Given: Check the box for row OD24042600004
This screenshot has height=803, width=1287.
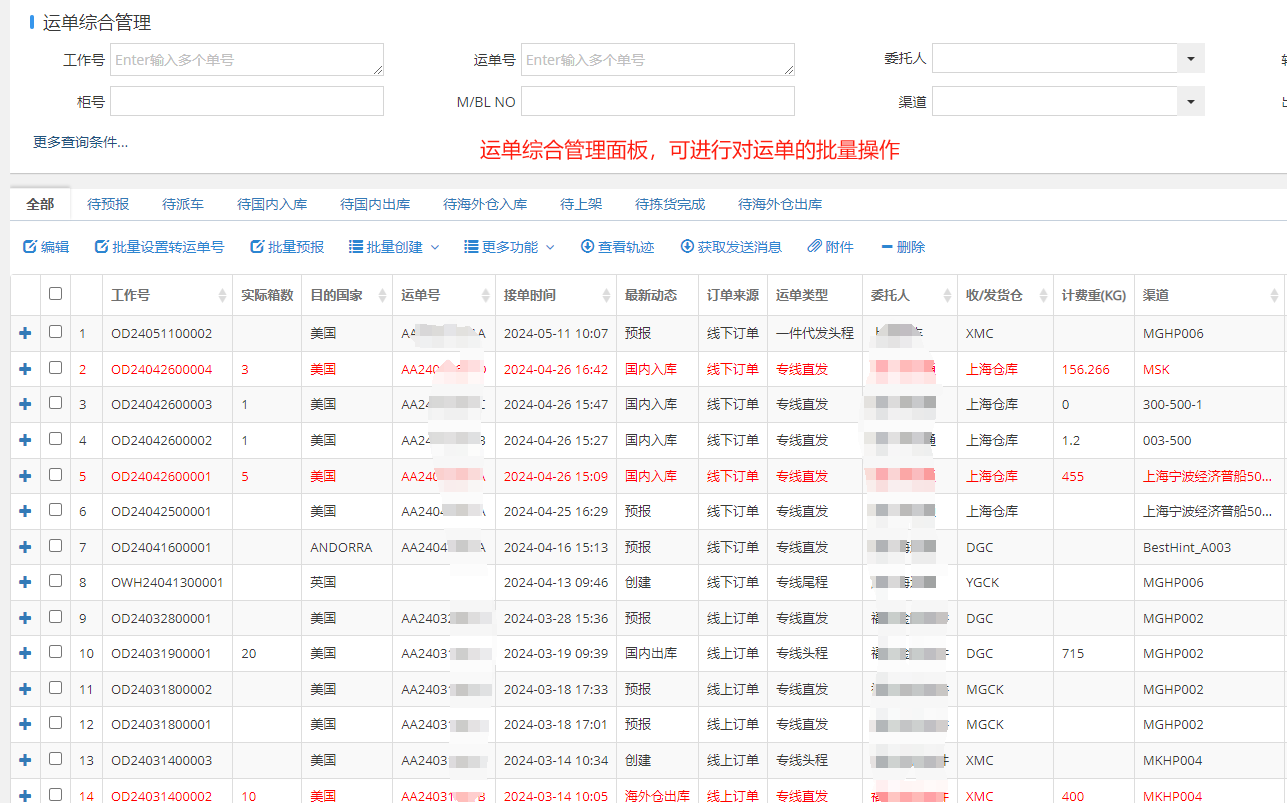Looking at the screenshot, I should click(56, 368).
